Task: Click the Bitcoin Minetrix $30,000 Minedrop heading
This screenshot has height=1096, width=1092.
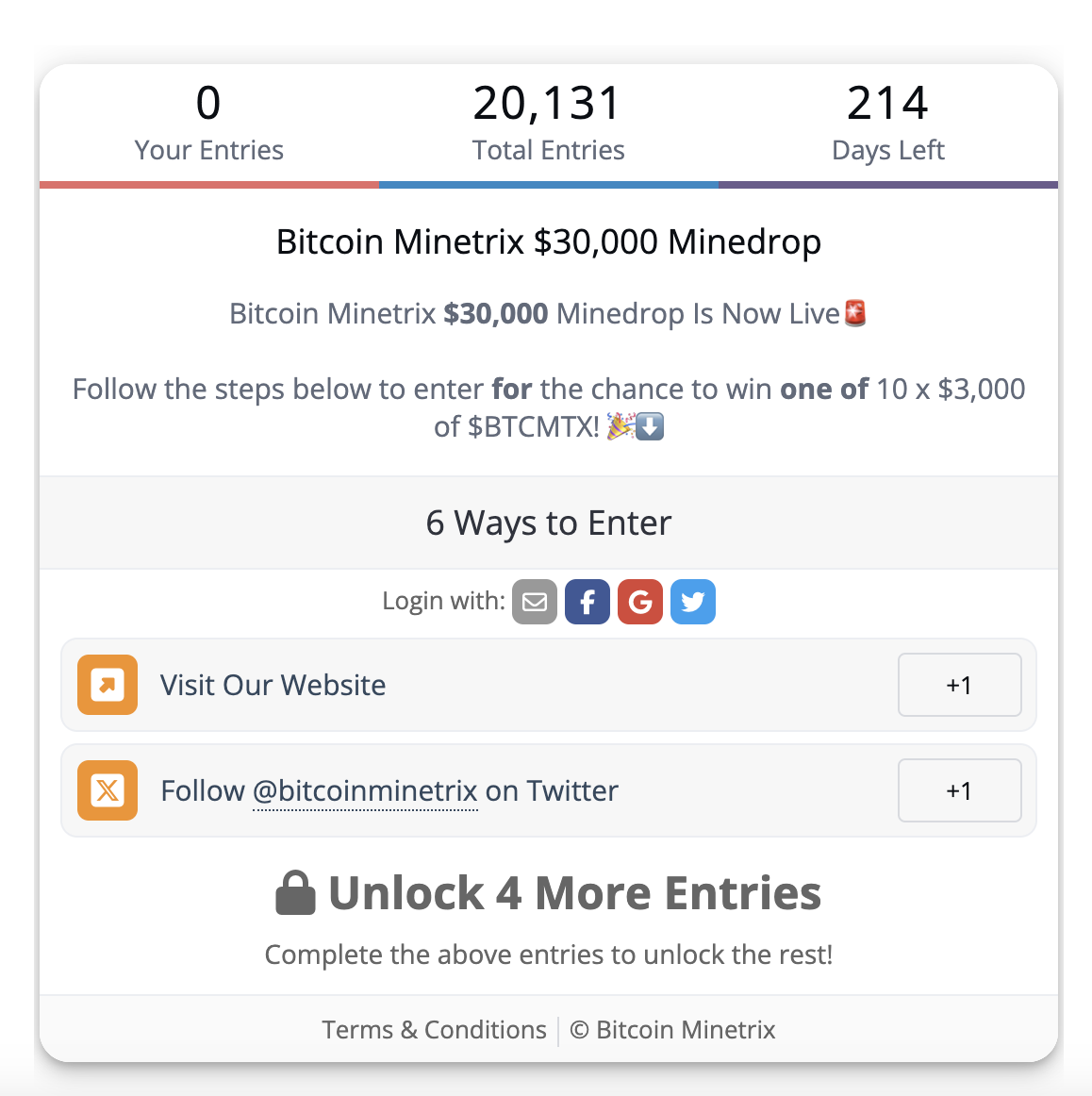Action: tap(548, 241)
